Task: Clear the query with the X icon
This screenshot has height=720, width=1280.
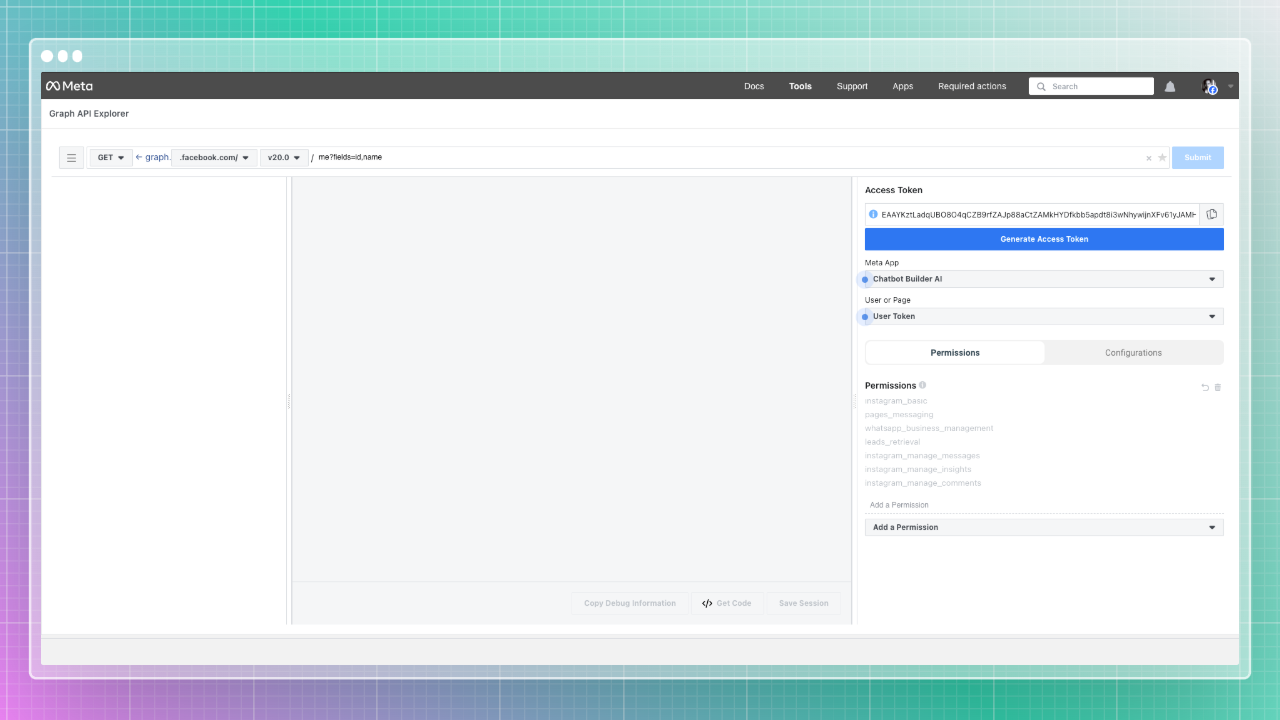Action: tap(1149, 158)
